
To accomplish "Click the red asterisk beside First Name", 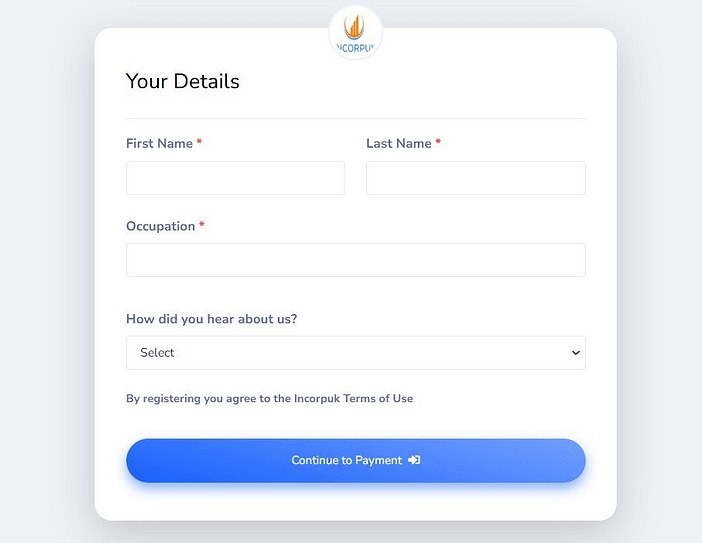I will coord(199,142).
